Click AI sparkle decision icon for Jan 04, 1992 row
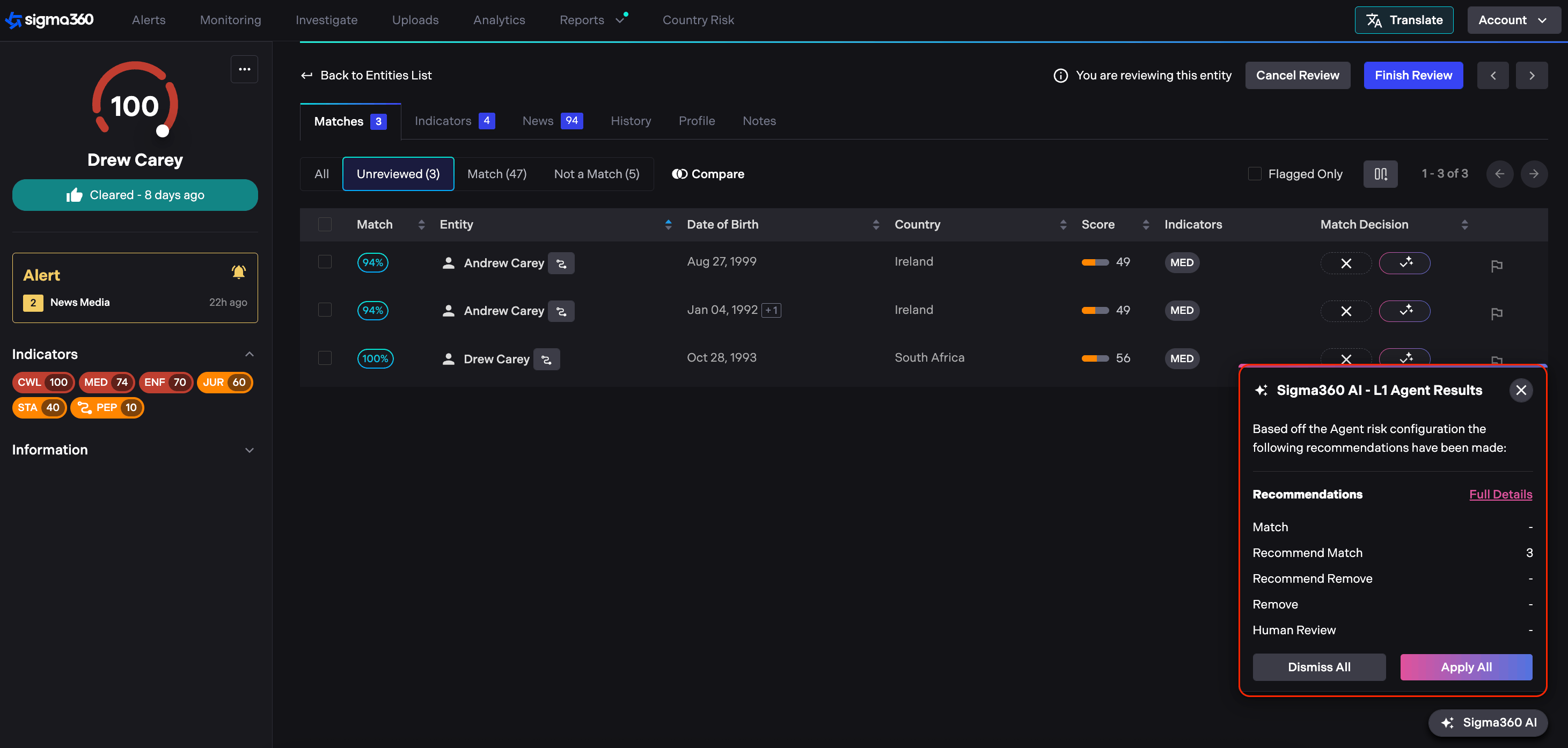 tap(1404, 311)
